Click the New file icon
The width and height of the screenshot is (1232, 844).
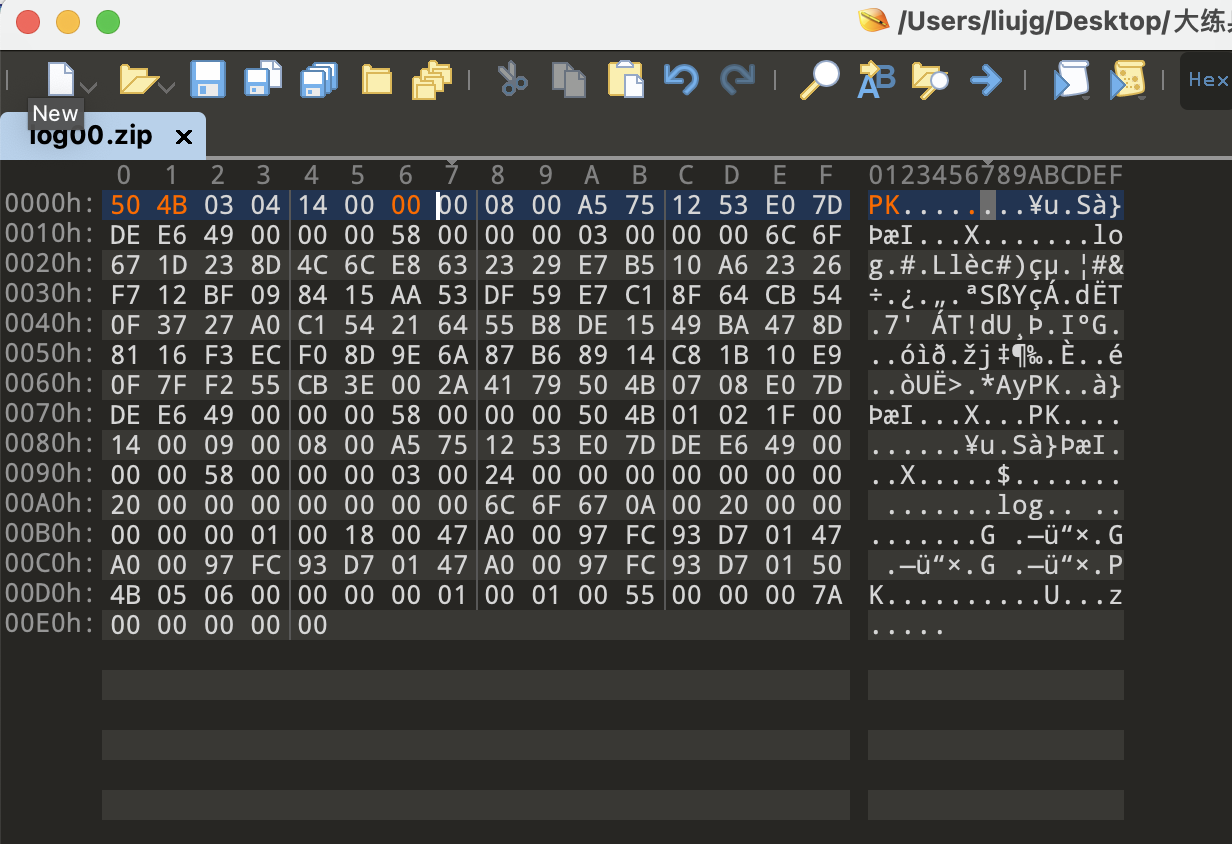(62, 79)
